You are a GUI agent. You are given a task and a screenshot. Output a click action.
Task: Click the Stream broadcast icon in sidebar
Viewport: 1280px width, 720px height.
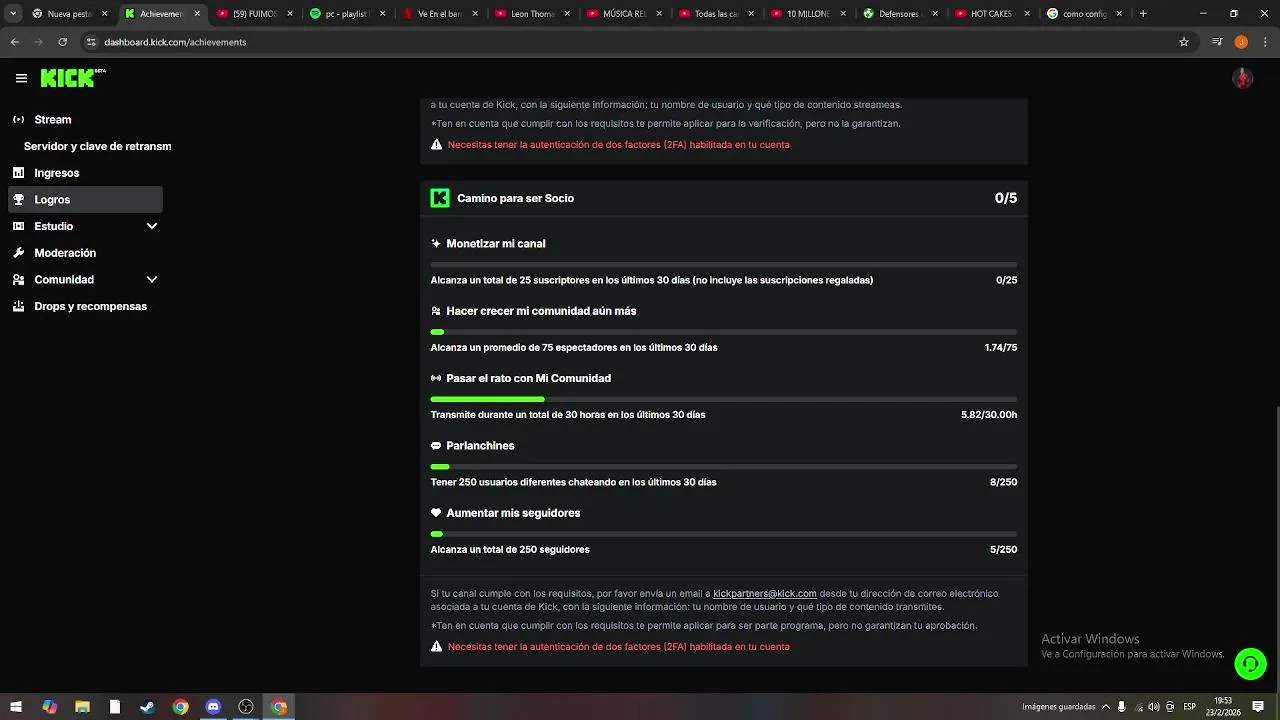[x=18, y=119]
